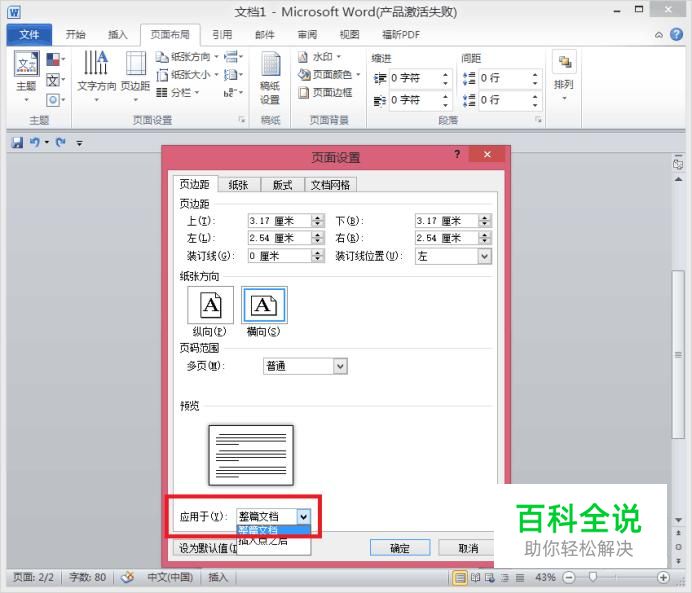Choose 整篇文档 in dropdown list
Screen dimensions: 692x593
pos(274,530)
